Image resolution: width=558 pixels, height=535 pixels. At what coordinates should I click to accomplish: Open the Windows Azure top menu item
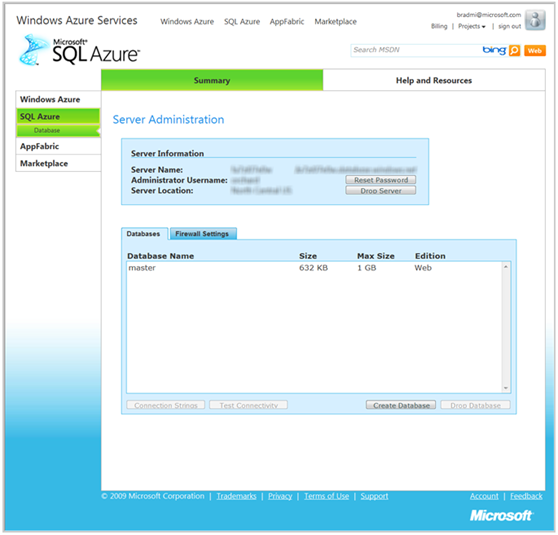coord(187,22)
